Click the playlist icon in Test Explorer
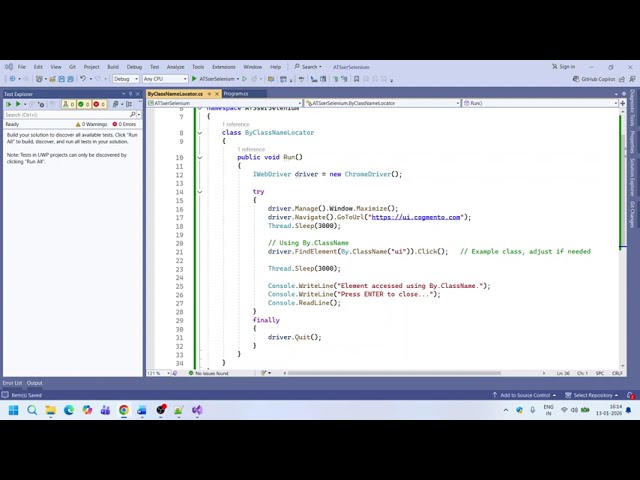This screenshot has width=640, height=480. (115, 104)
